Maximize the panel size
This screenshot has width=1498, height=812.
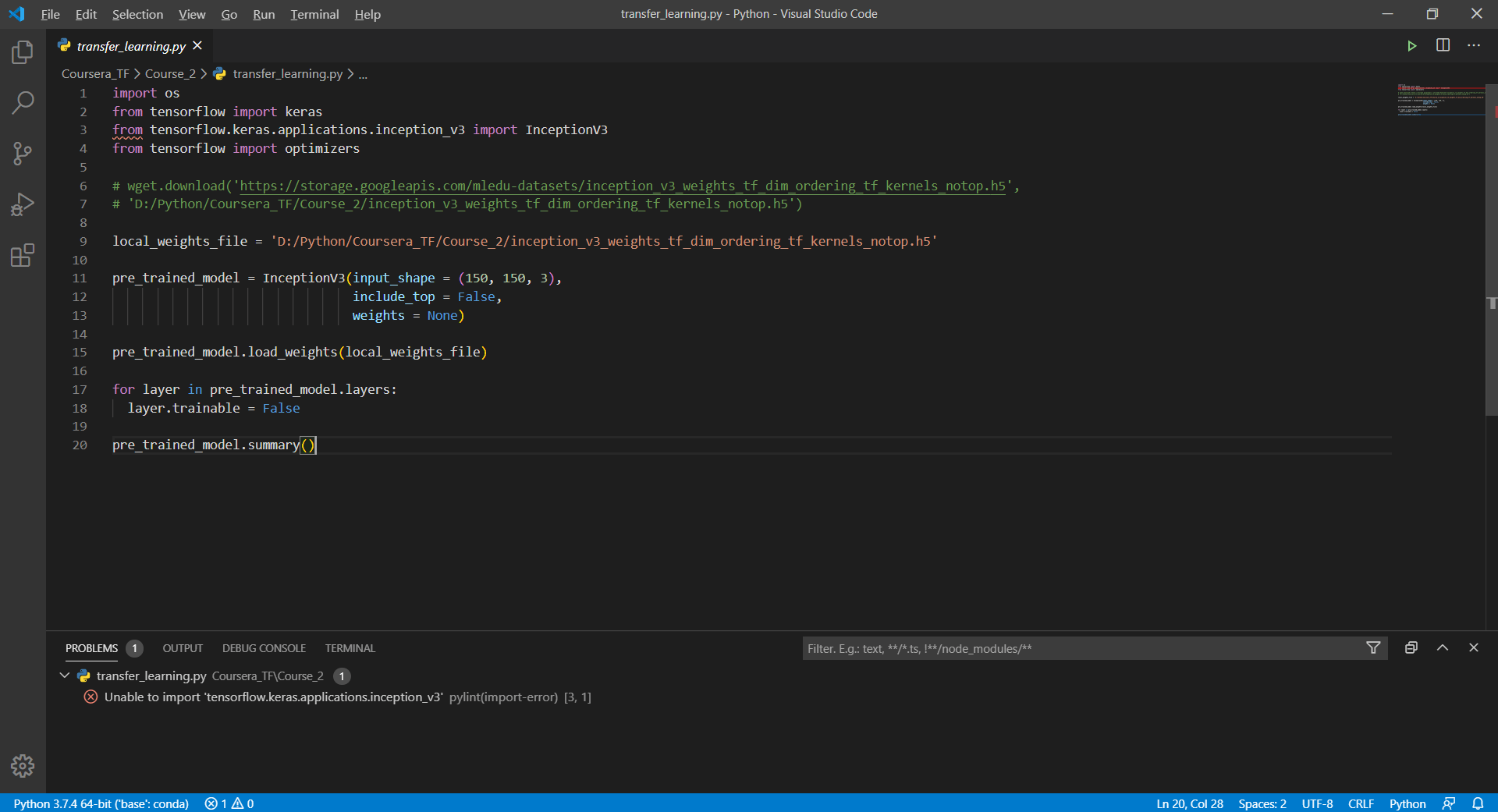[1442, 647]
